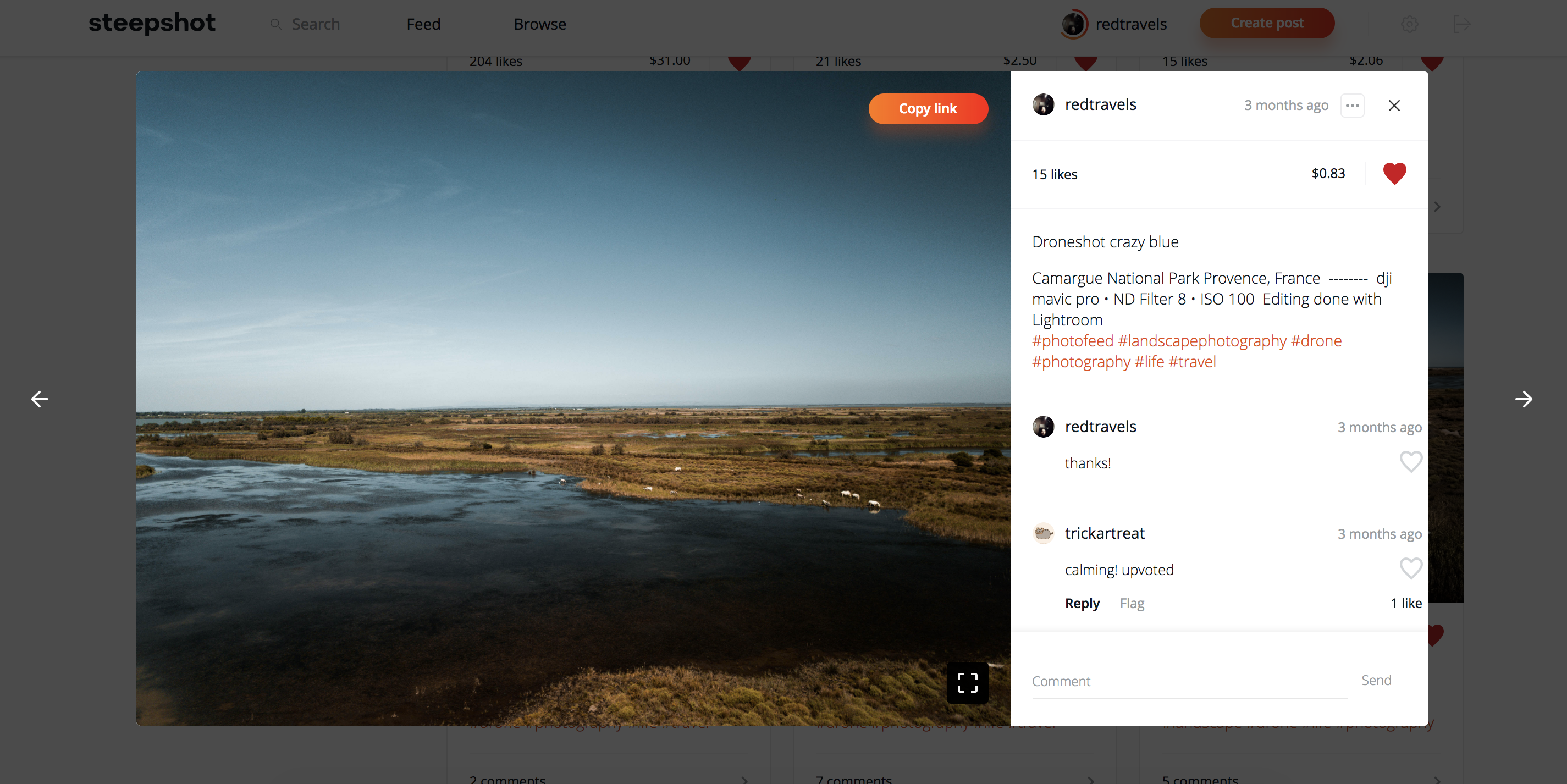Click the logout icon
The height and width of the screenshot is (784, 1567).
pos(1461,24)
